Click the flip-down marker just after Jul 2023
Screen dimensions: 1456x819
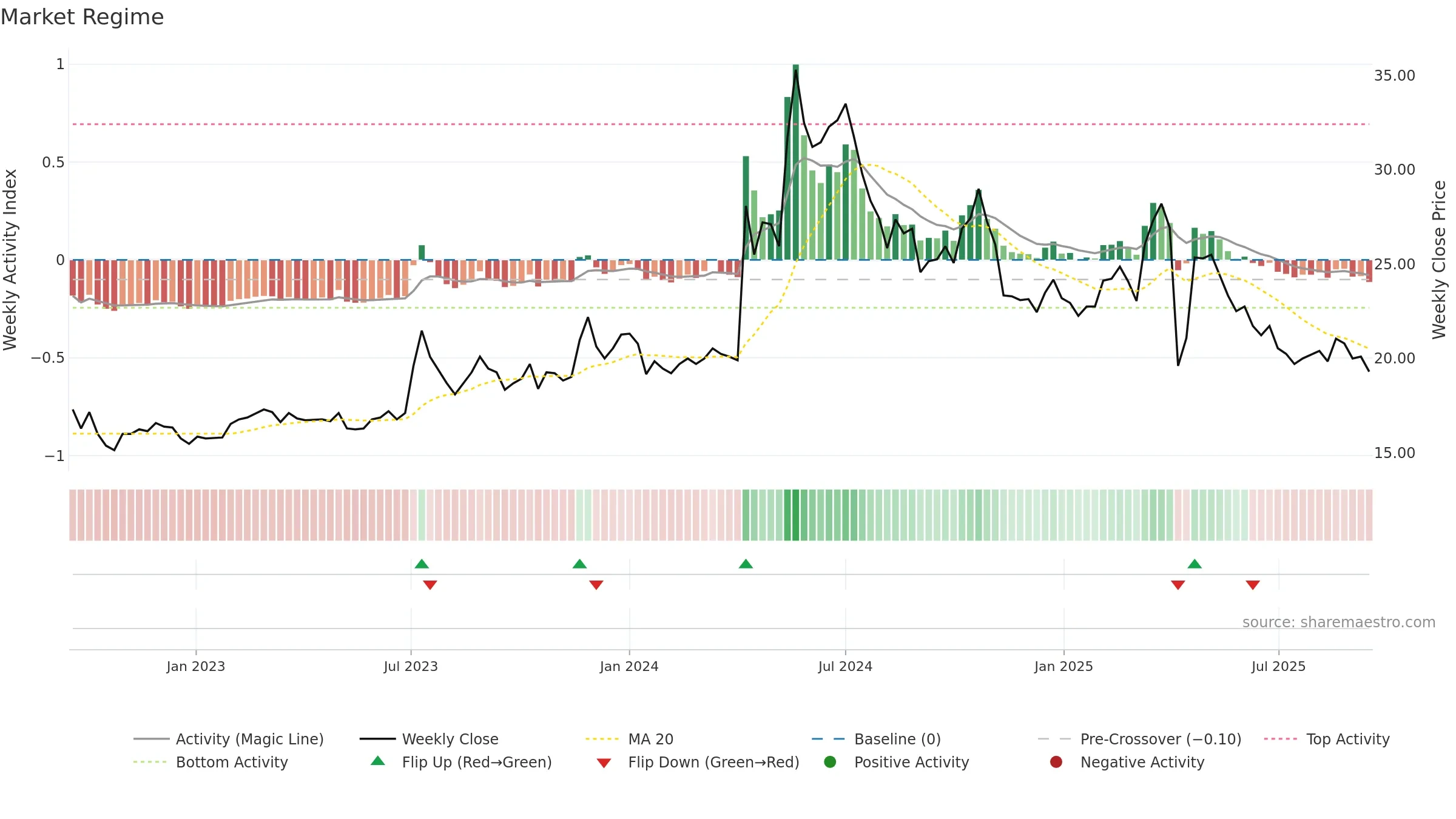pos(430,585)
